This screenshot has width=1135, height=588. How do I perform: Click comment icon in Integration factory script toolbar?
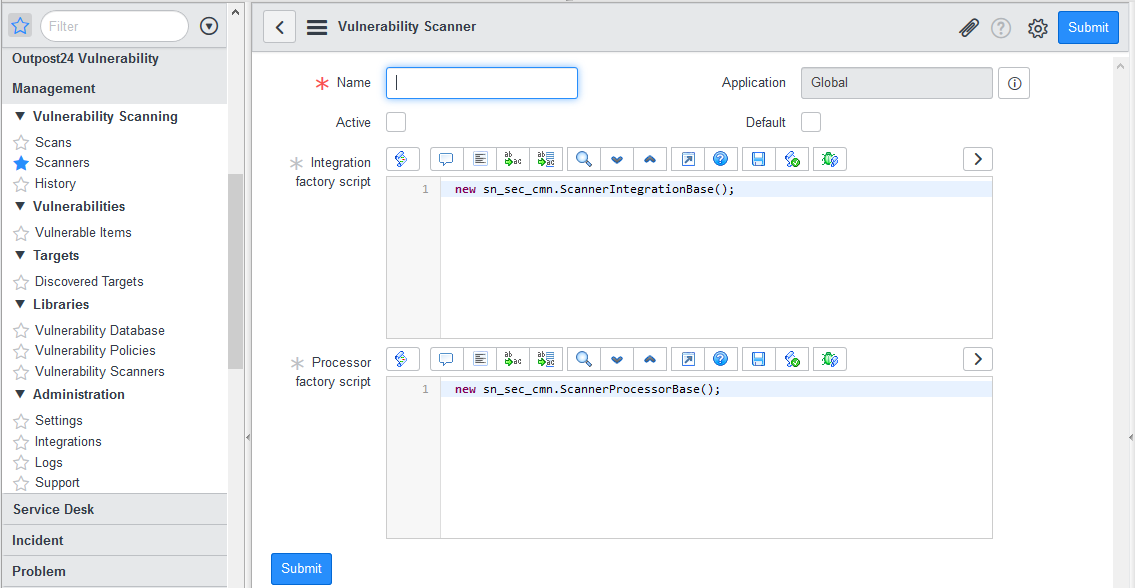point(447,159)
